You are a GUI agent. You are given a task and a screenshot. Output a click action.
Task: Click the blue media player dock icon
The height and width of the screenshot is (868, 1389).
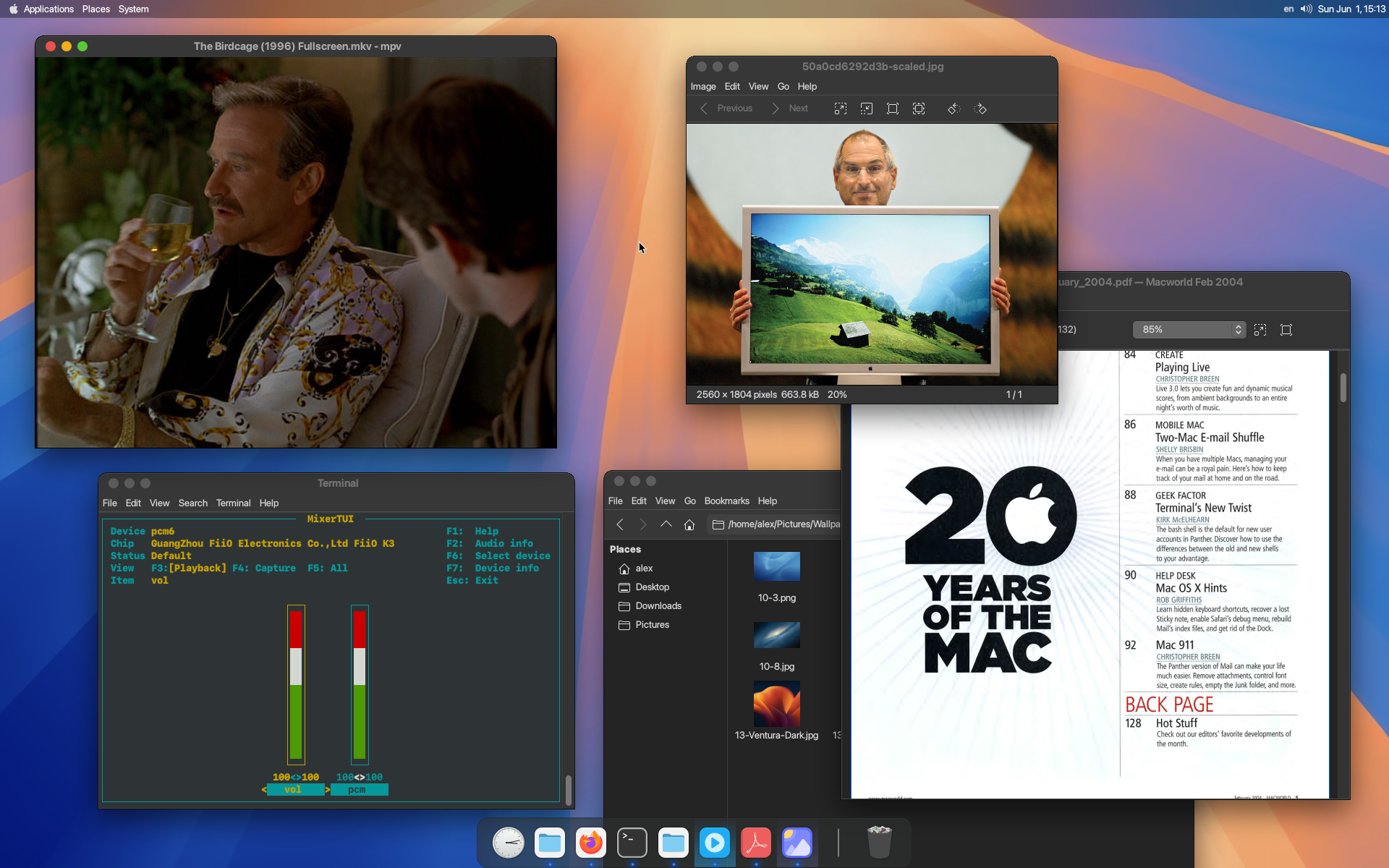tap(714, 843)
